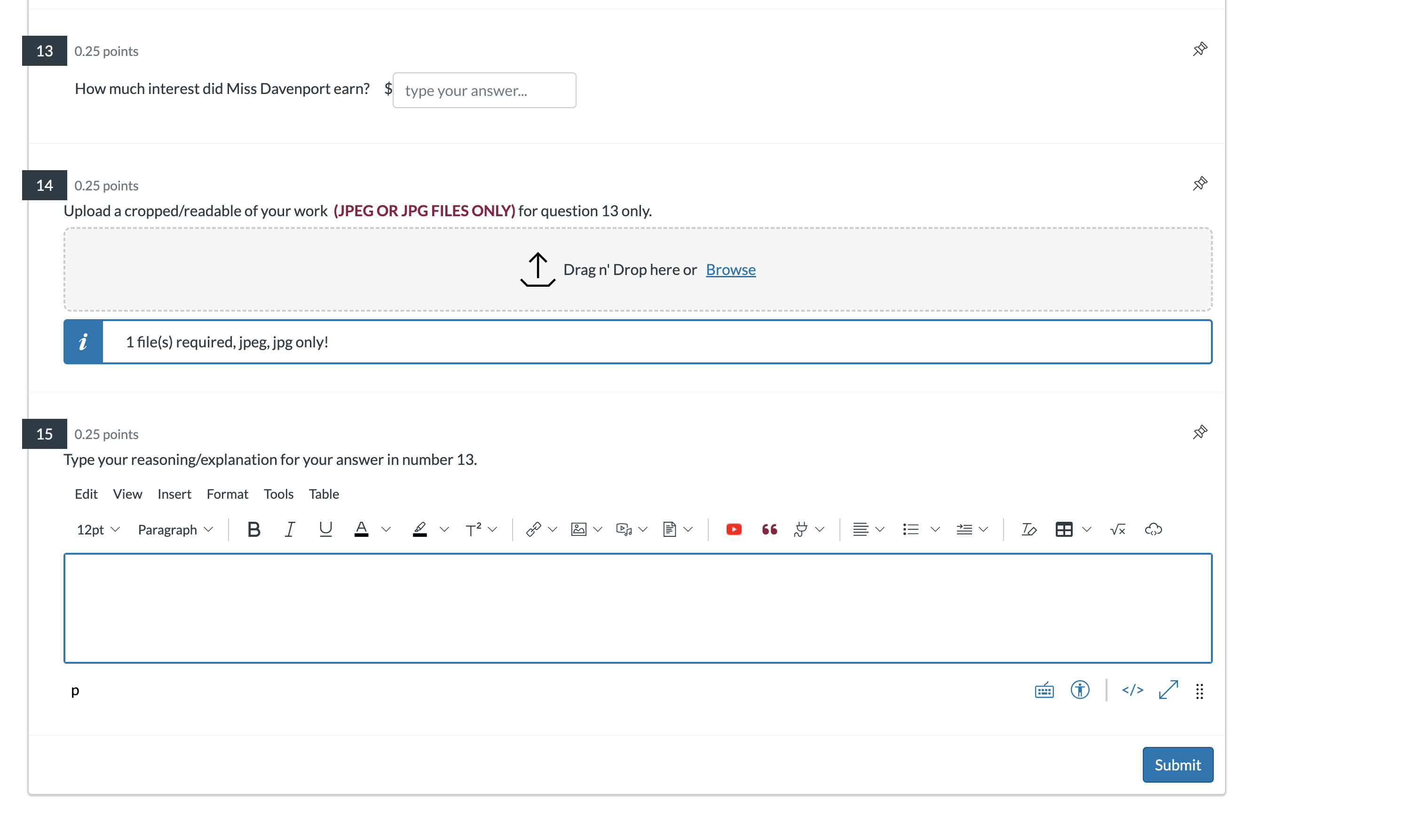Click the YouTube embed icon
Viewport: 1416px width, 840px height.
tap(733, 529)
